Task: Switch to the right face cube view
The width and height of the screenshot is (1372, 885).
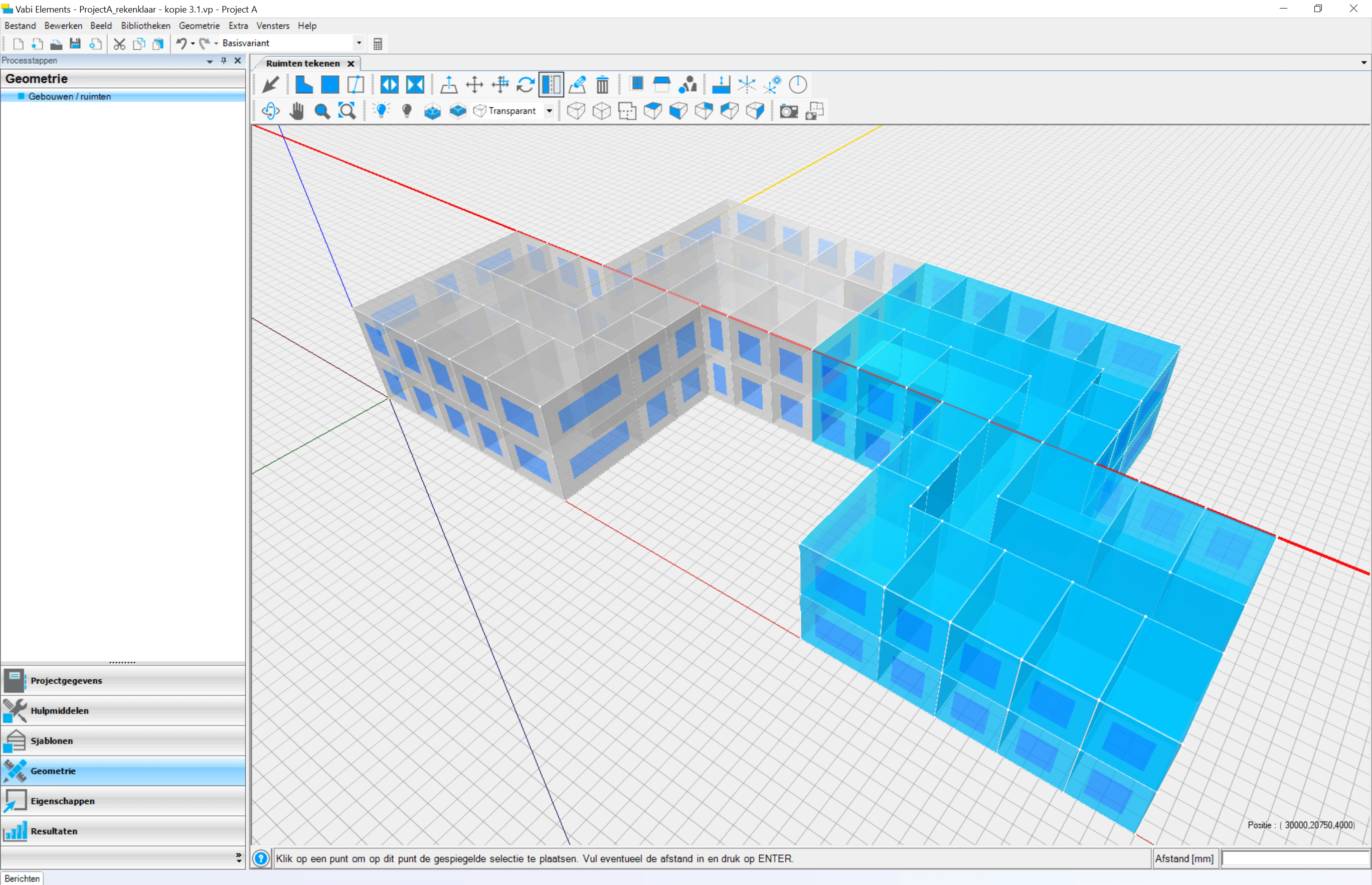Action: coord(755,111)
